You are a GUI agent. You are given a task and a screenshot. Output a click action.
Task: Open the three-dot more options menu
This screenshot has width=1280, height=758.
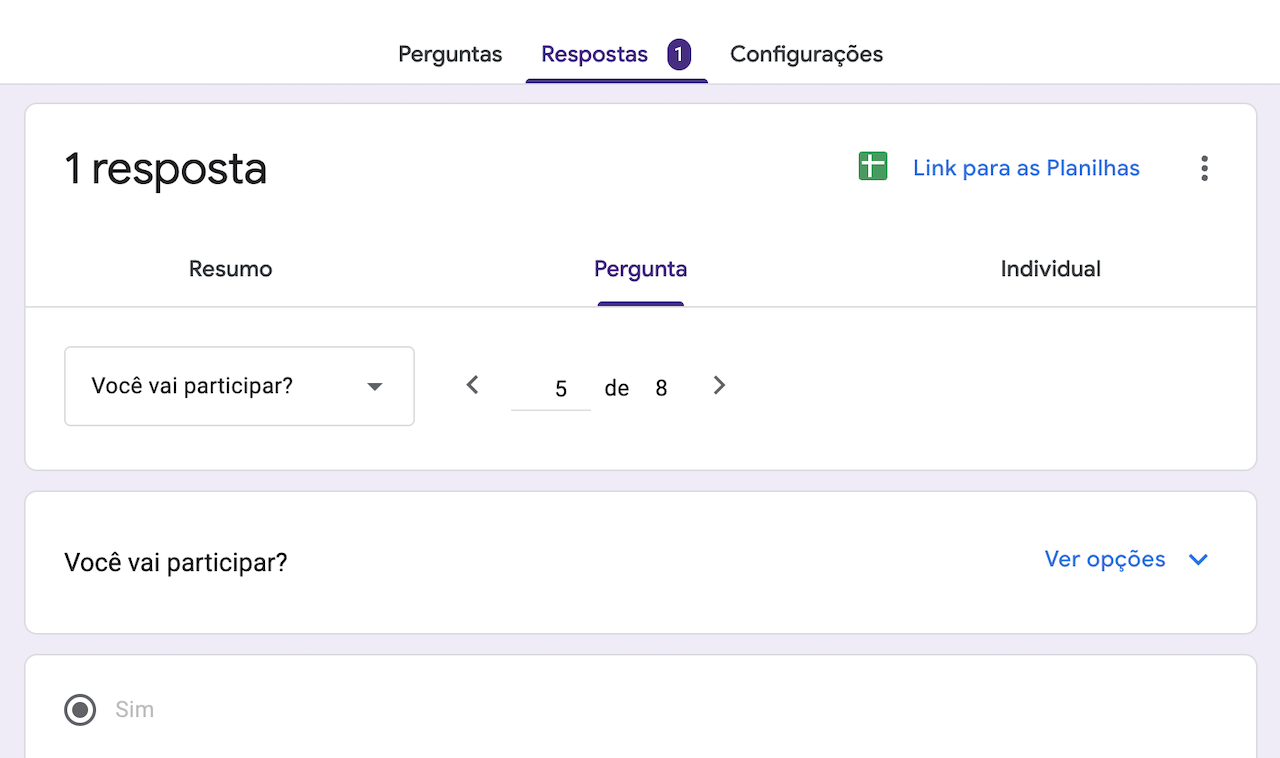1204,168
